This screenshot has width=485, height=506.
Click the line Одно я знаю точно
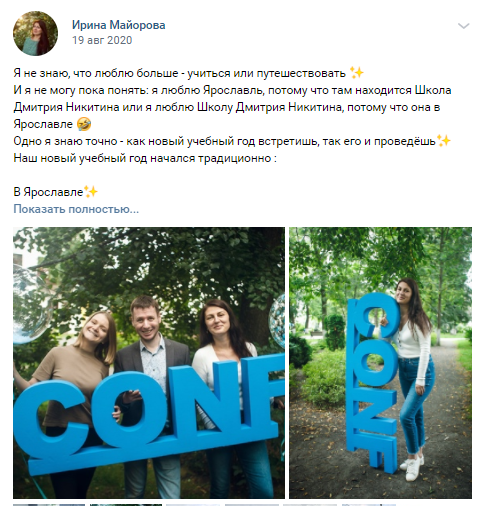(x=232, y=141)
